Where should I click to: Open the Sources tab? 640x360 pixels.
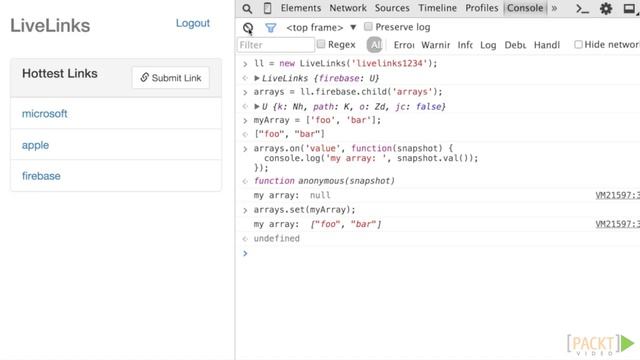[x=392, y=8]
